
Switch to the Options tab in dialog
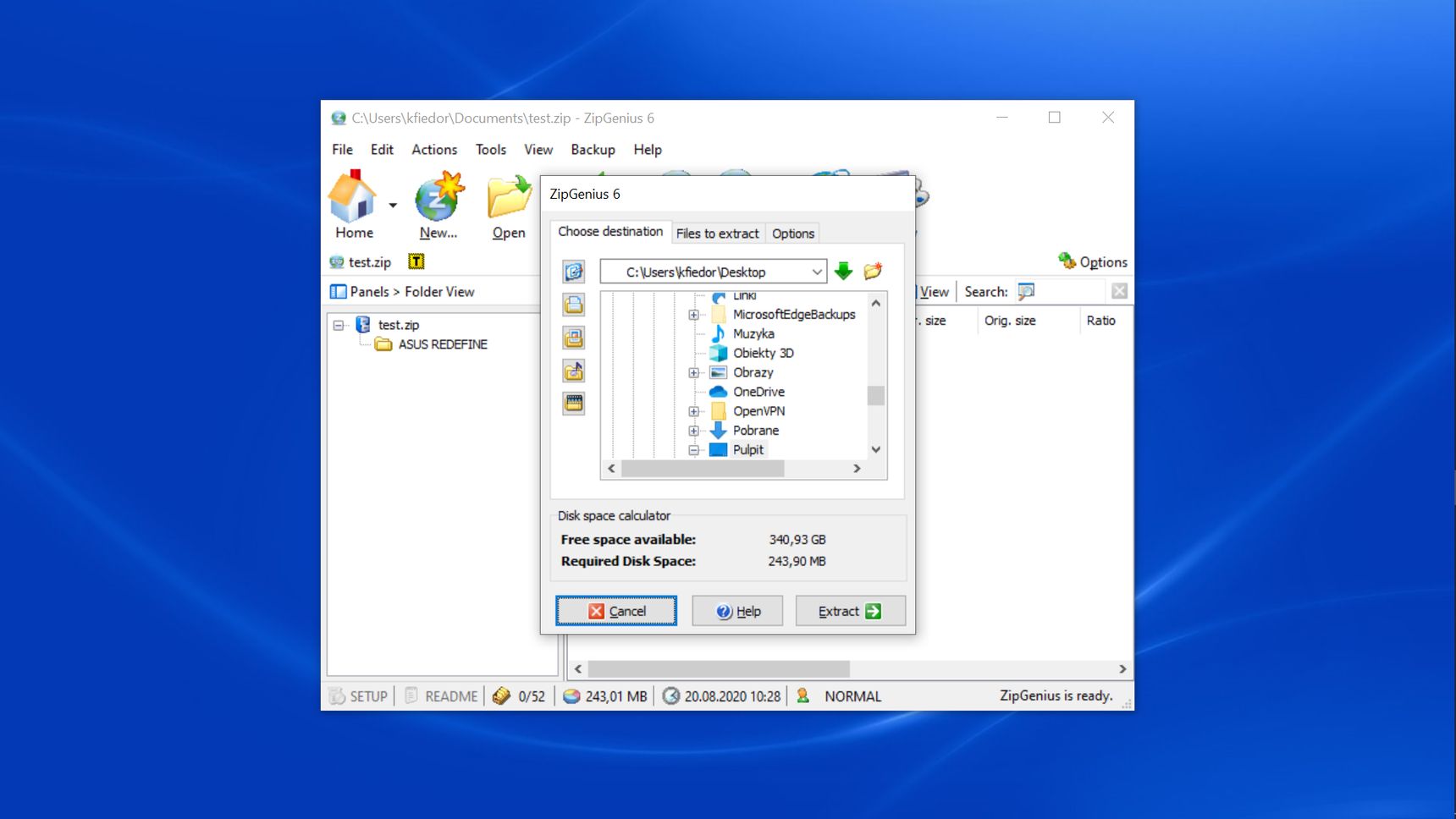tap(793, 234)
